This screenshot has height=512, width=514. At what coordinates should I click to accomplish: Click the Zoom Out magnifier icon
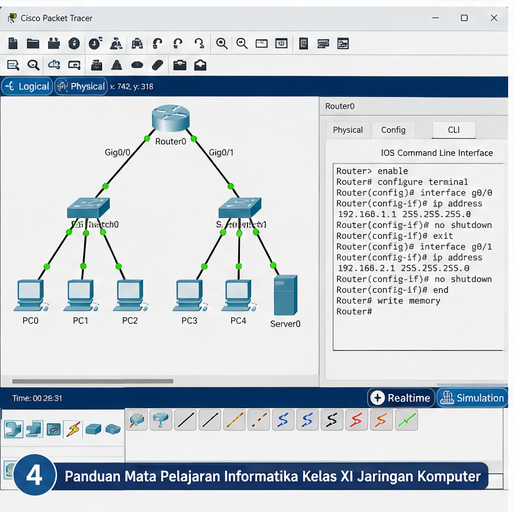tap(242, 43)
